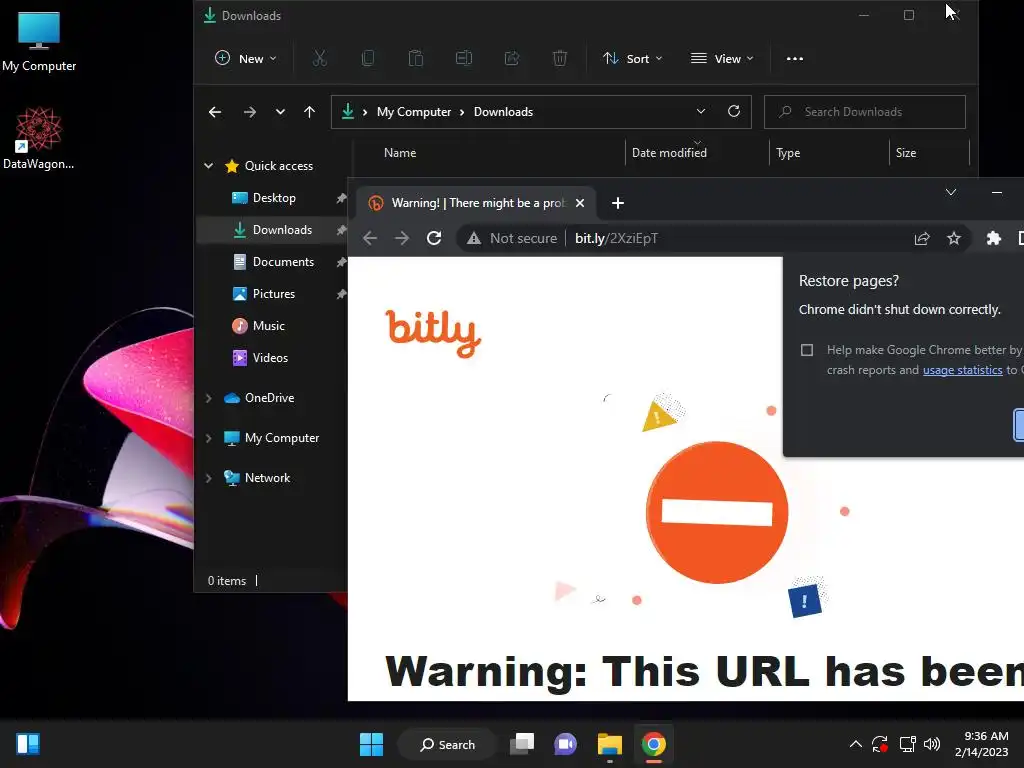The width and height of the screenshot is (1024, 768).
Task: Open the DataWagon desktop shortcut
Action: tap(39, 138)
